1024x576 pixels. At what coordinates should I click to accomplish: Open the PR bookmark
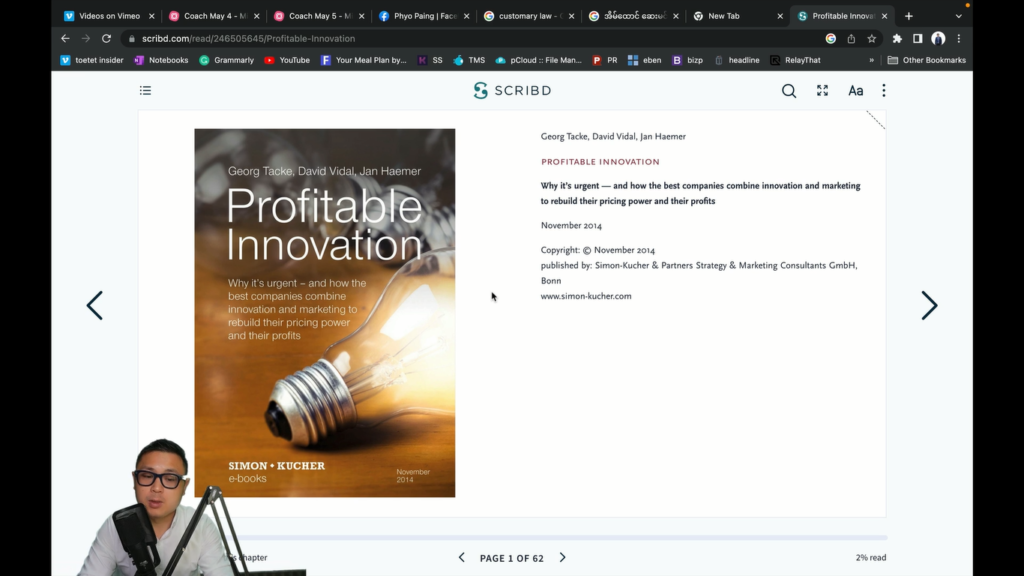point(605,60)
